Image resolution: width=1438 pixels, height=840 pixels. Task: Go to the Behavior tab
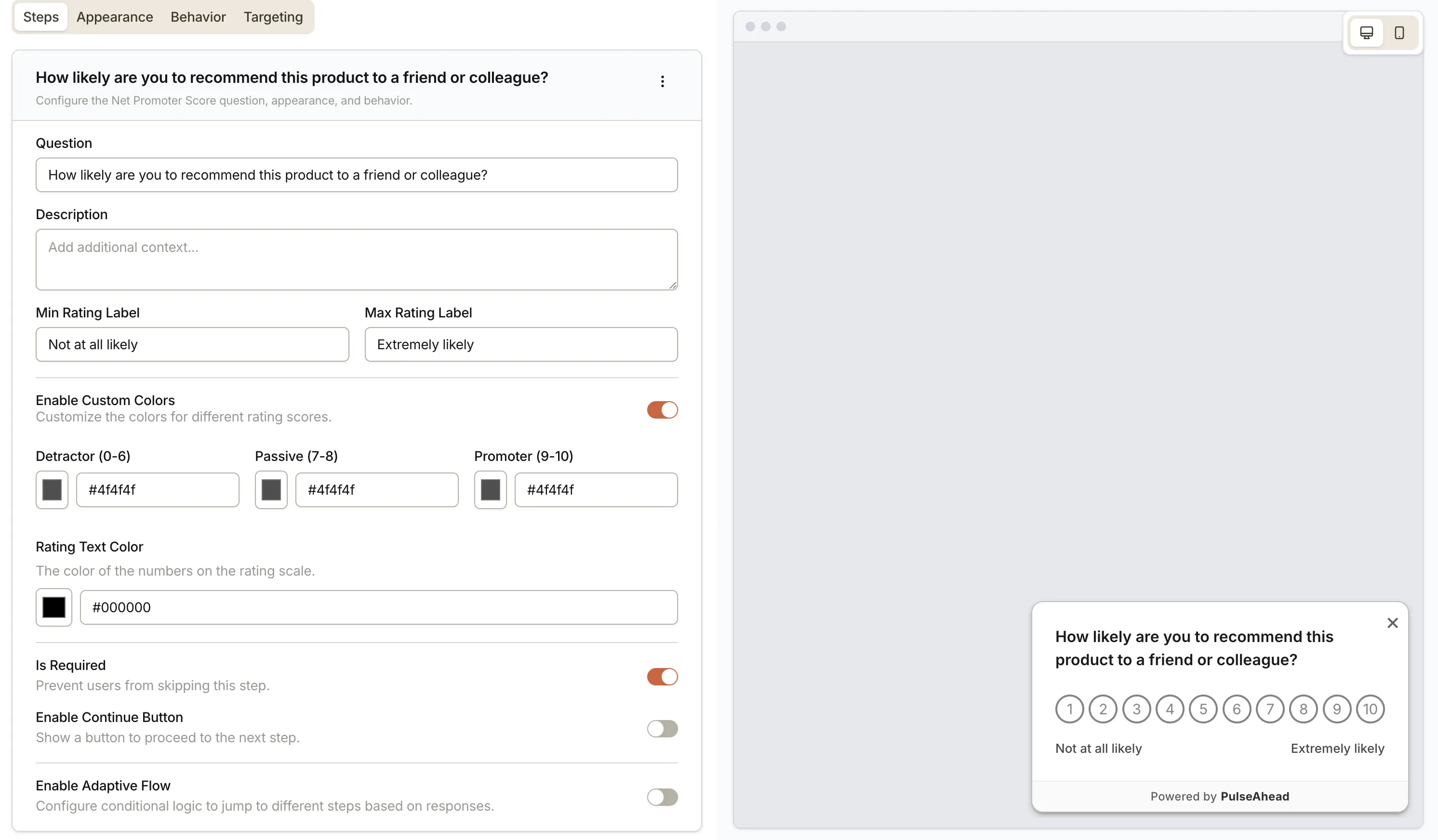[x=198, y=17]
